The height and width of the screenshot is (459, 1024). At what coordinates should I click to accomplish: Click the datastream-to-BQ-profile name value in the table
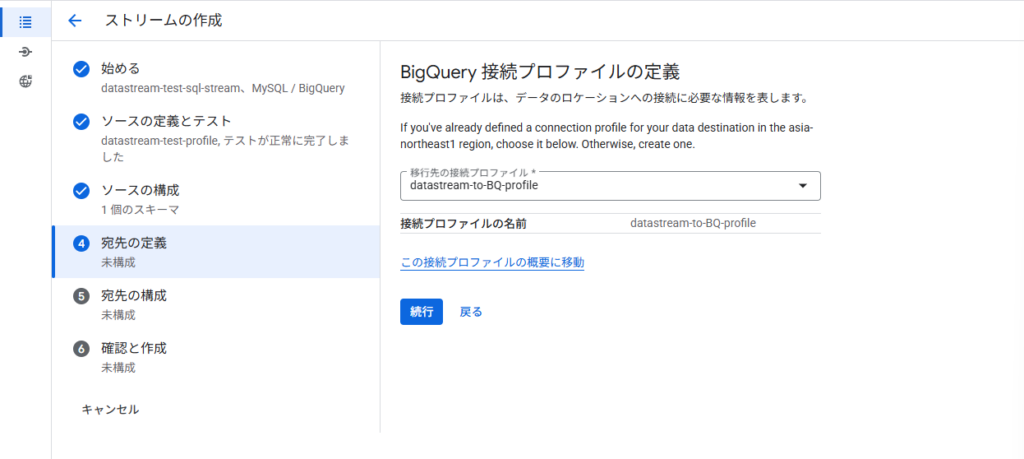point(693,223)
